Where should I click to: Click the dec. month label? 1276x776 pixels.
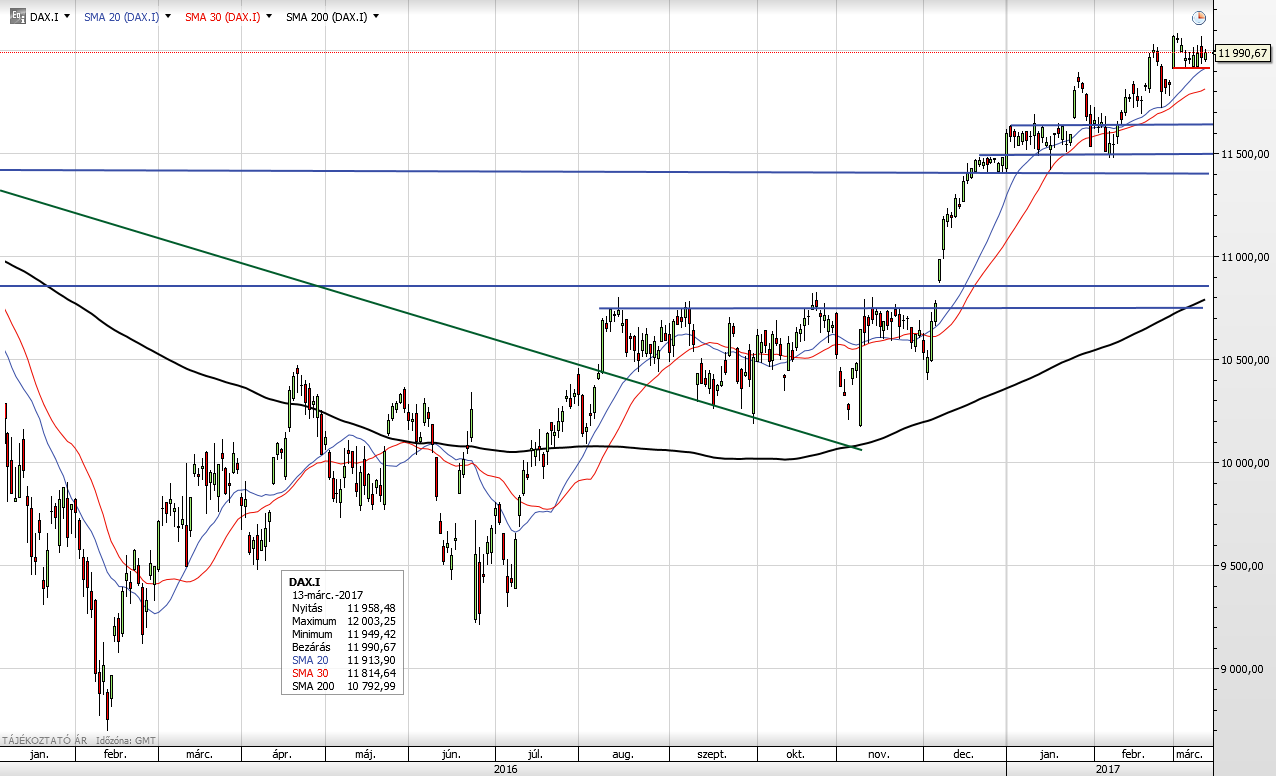(964, 754)
